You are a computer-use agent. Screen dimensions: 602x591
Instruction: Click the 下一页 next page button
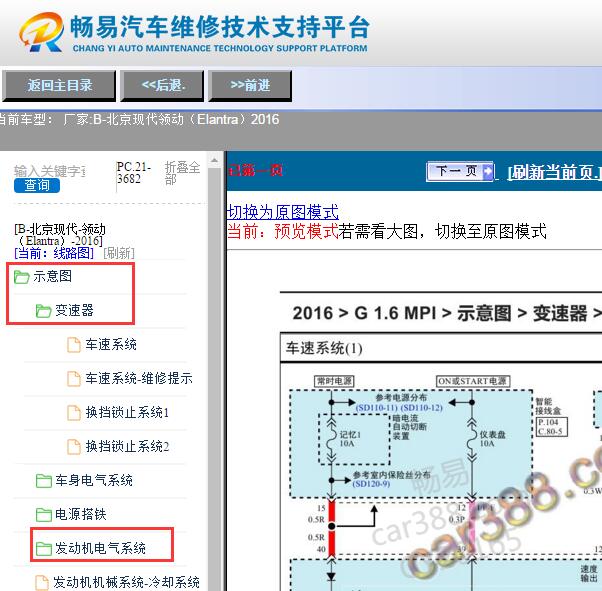click(460, 171)
